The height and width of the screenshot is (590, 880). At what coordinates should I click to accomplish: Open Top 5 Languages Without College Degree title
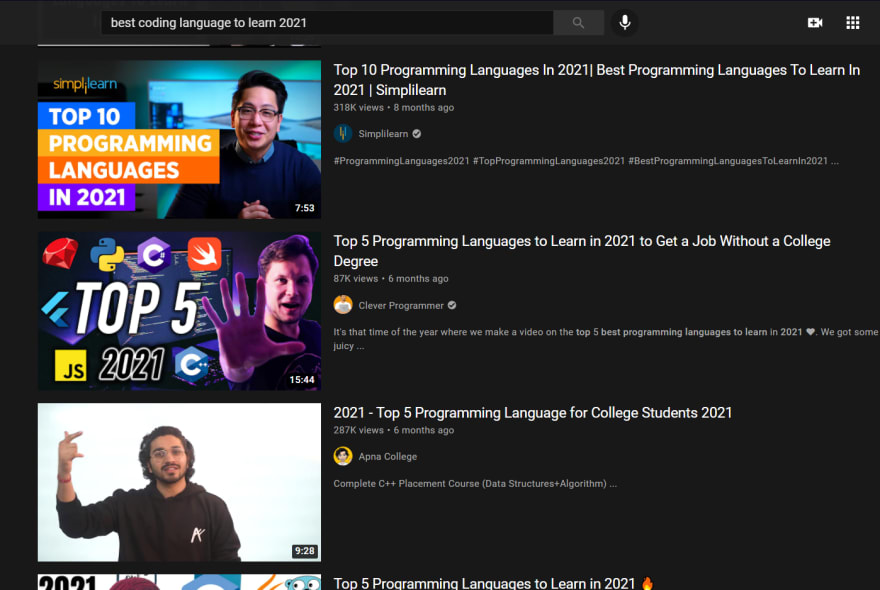(581, 251)
